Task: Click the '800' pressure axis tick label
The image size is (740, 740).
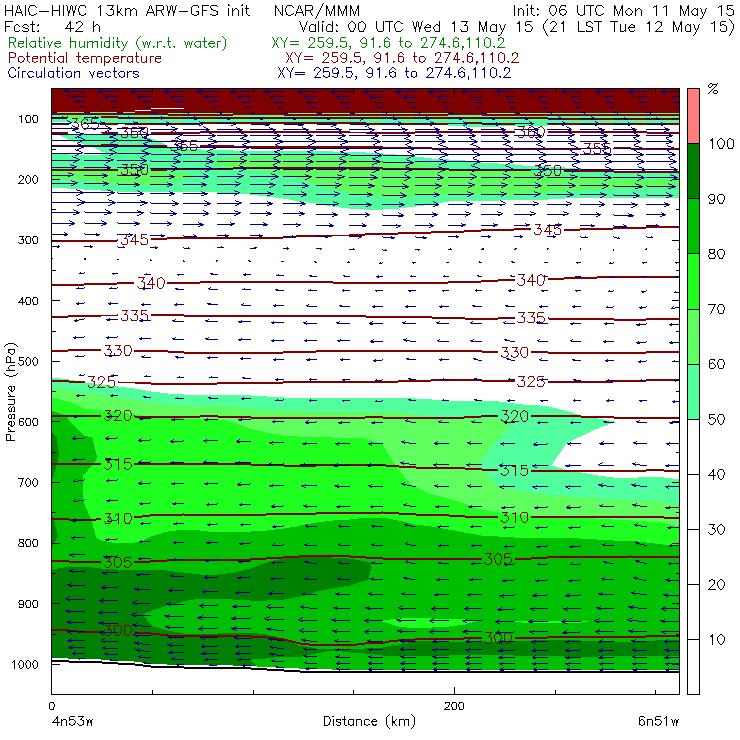Action: (28, 543)
